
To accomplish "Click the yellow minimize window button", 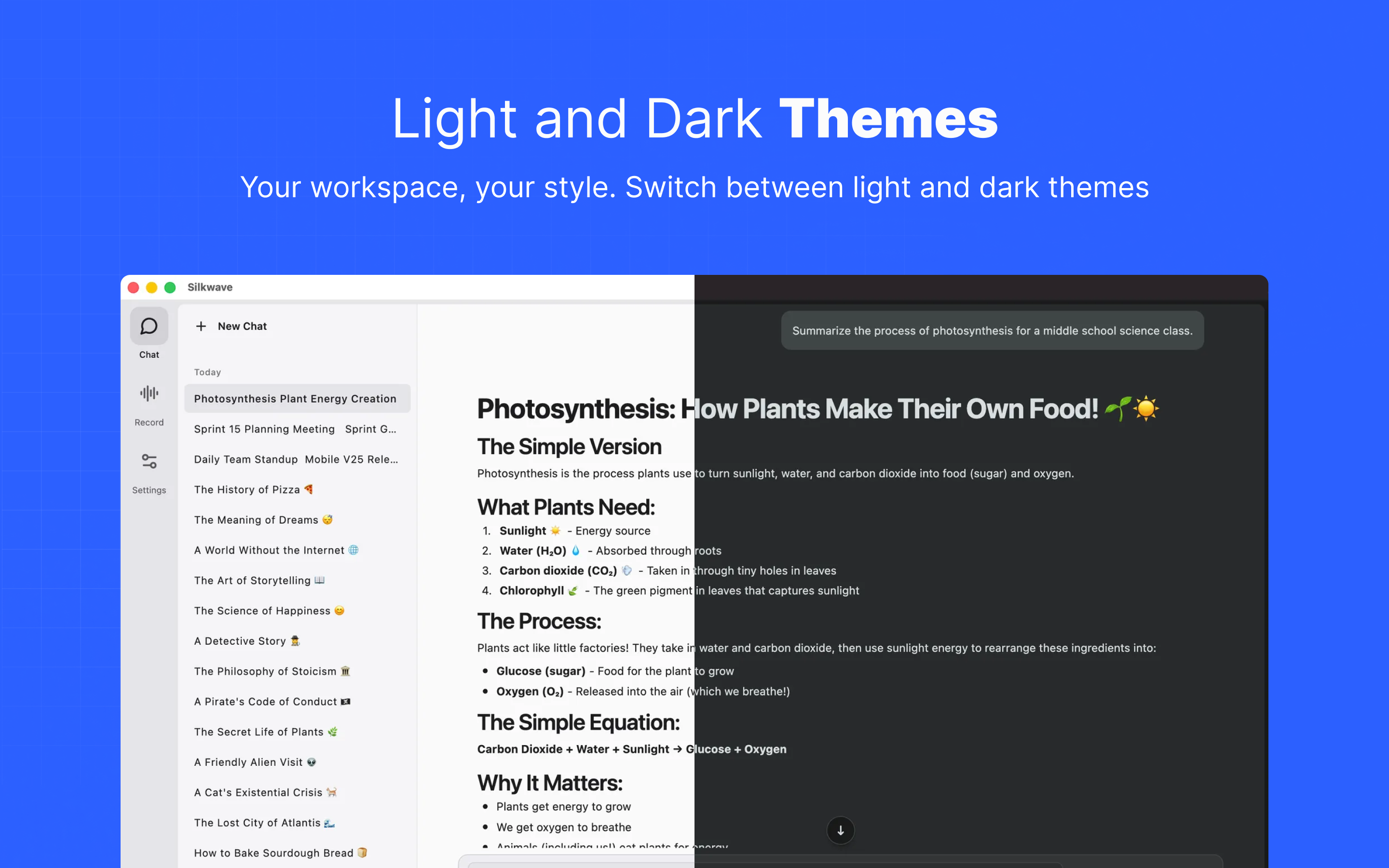I will [x=151, y=287].
